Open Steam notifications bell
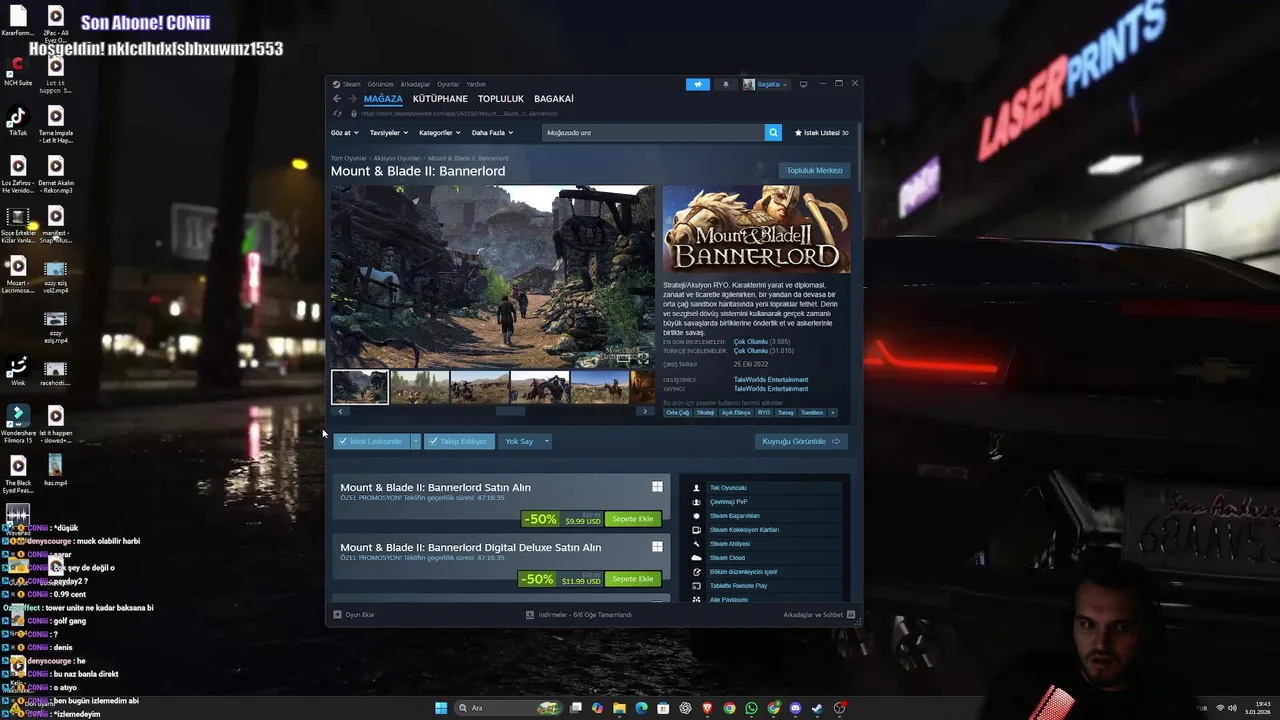The width and height of the screenshot is (1280, 720). [x=726, y=84]
